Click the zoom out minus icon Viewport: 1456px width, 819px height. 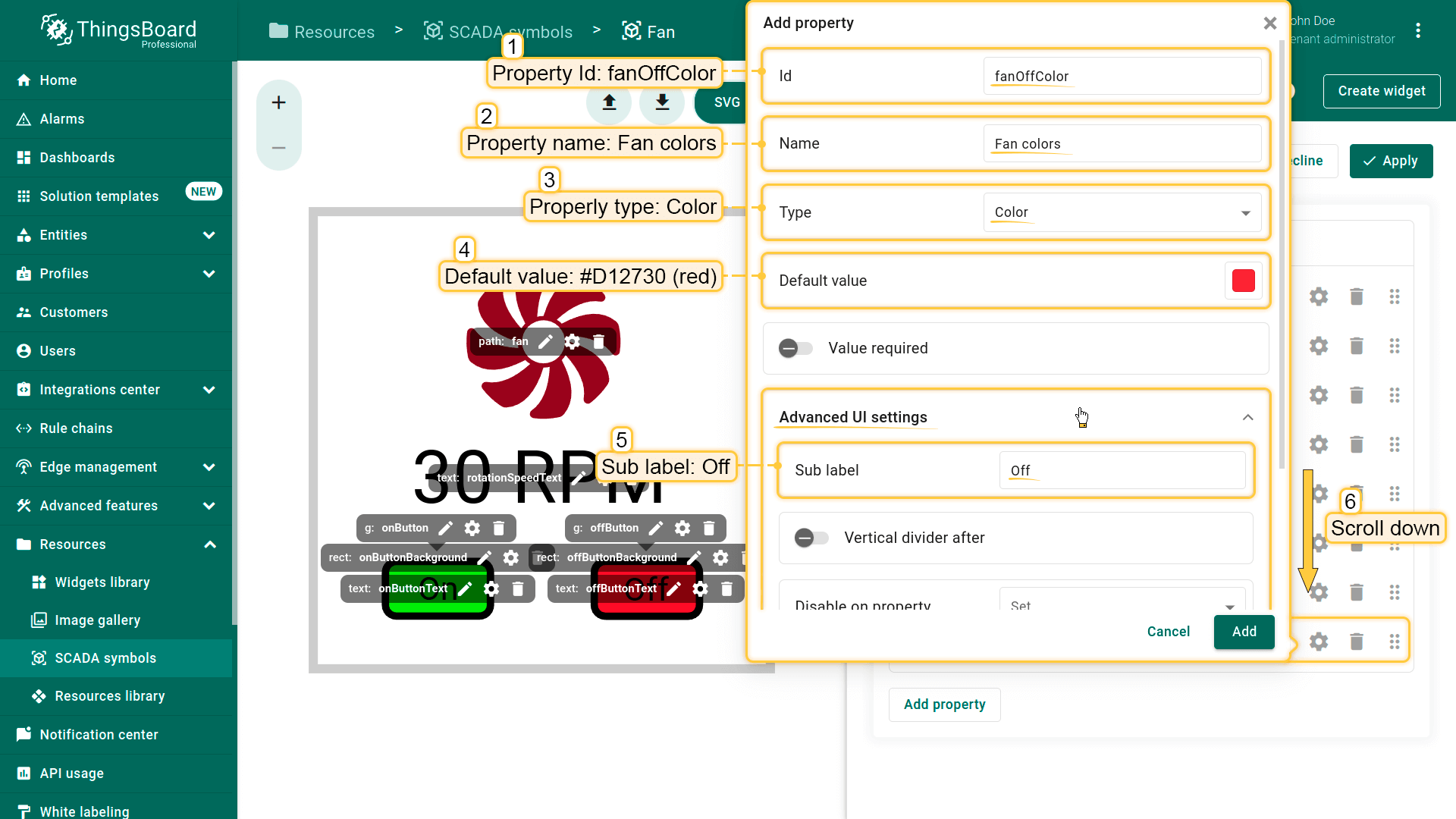(278, 148)
